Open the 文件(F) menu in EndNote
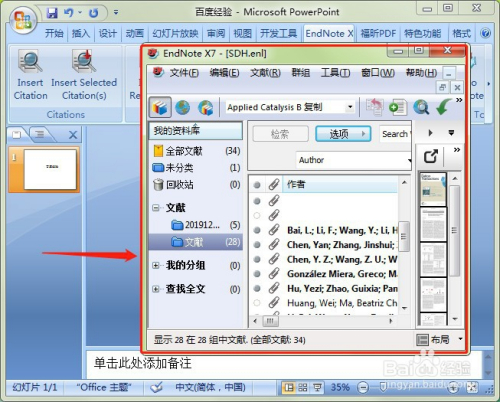 (x=184, y=73)
